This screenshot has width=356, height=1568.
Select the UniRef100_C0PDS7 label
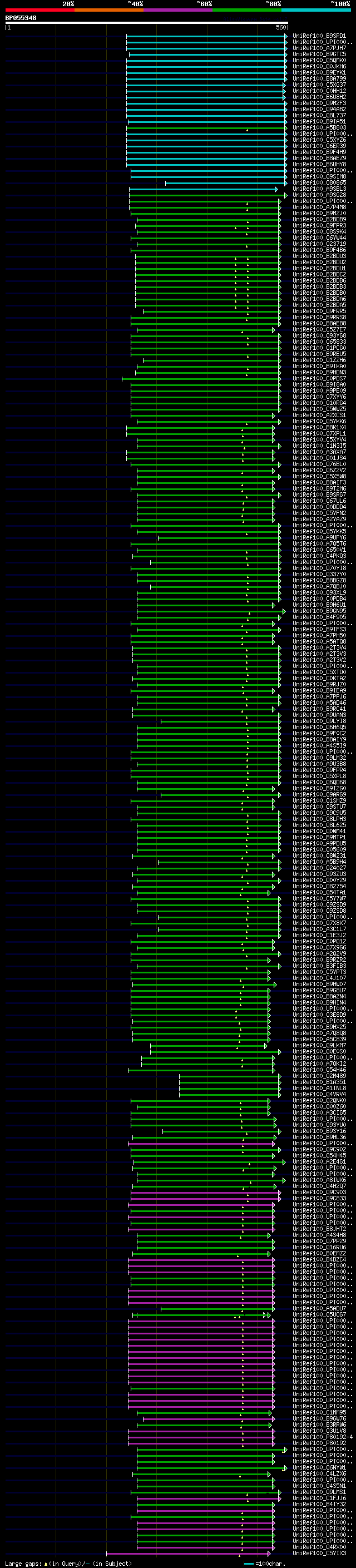(319, 379)
